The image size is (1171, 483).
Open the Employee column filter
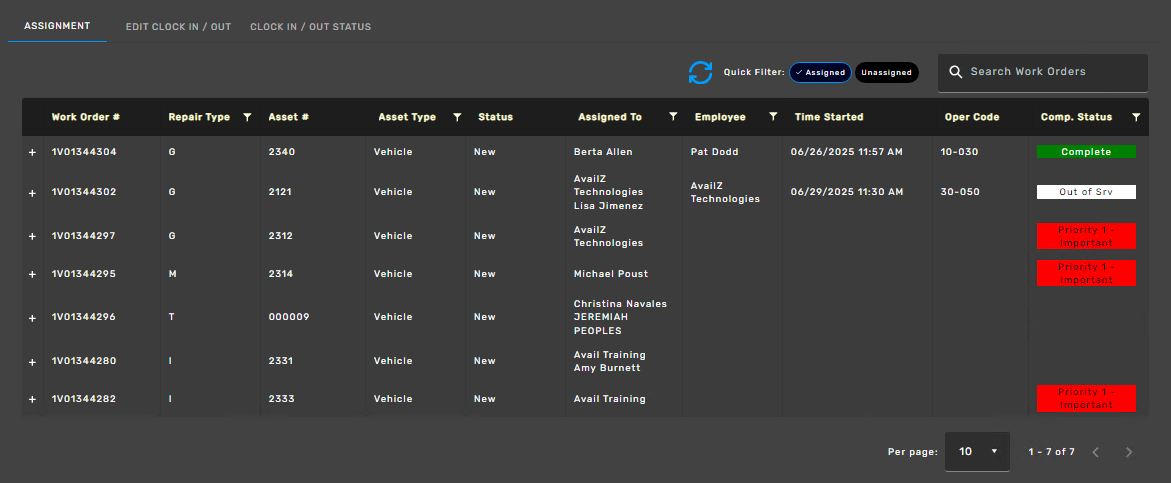pos(773,117)
